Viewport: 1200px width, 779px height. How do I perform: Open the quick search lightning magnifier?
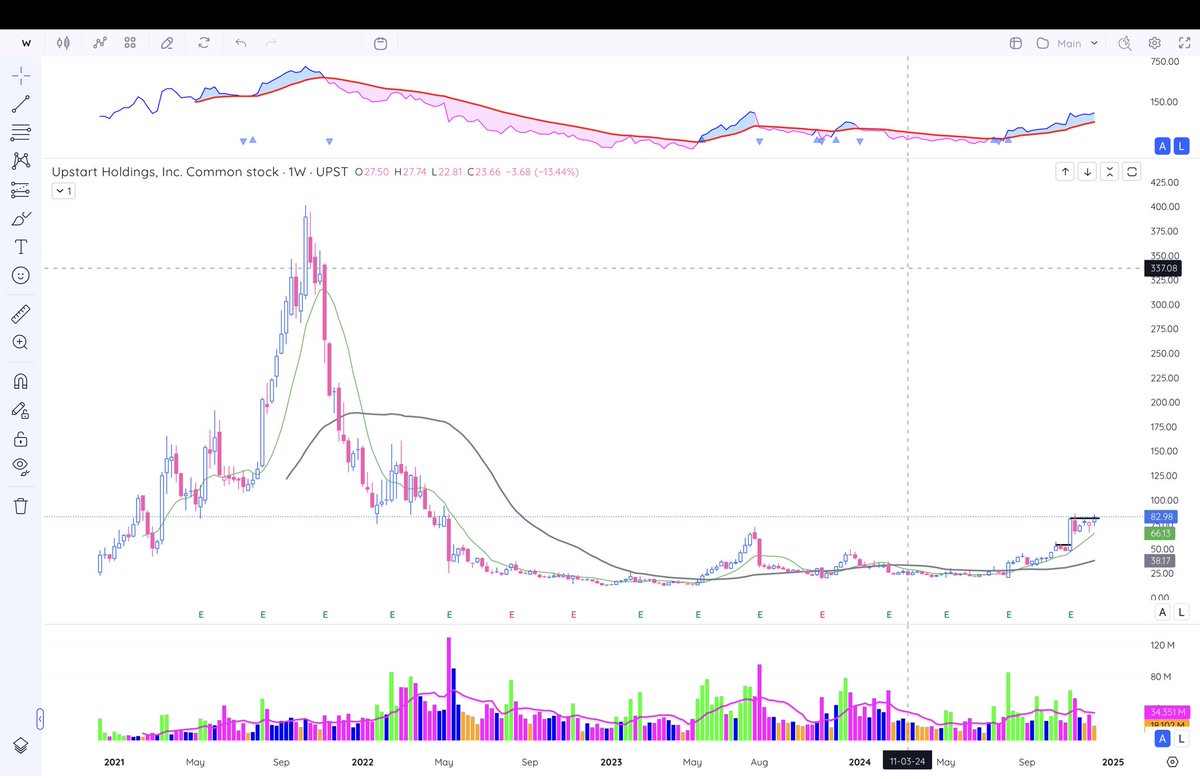click(x=1125, y=43)
